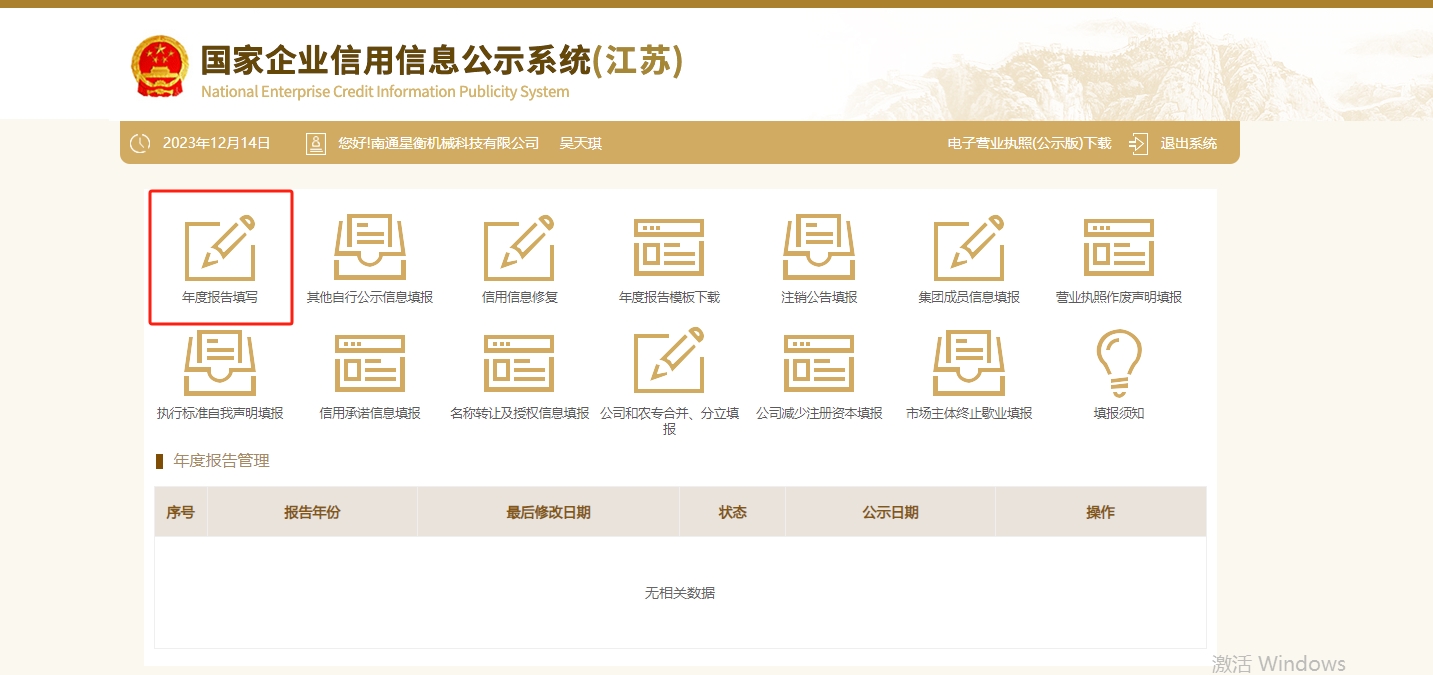
Task: Click the 状态 column header
Action: (x=732, y=512)
